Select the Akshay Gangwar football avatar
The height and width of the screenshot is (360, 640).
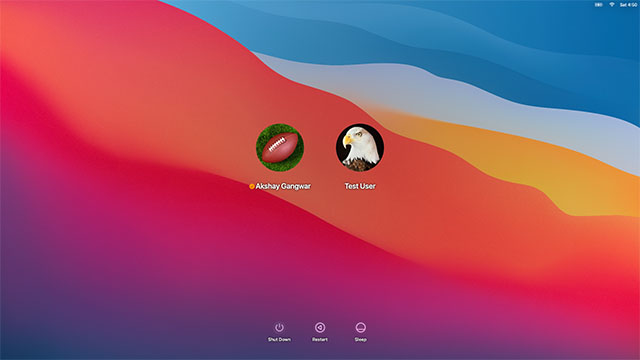[280, 147]
